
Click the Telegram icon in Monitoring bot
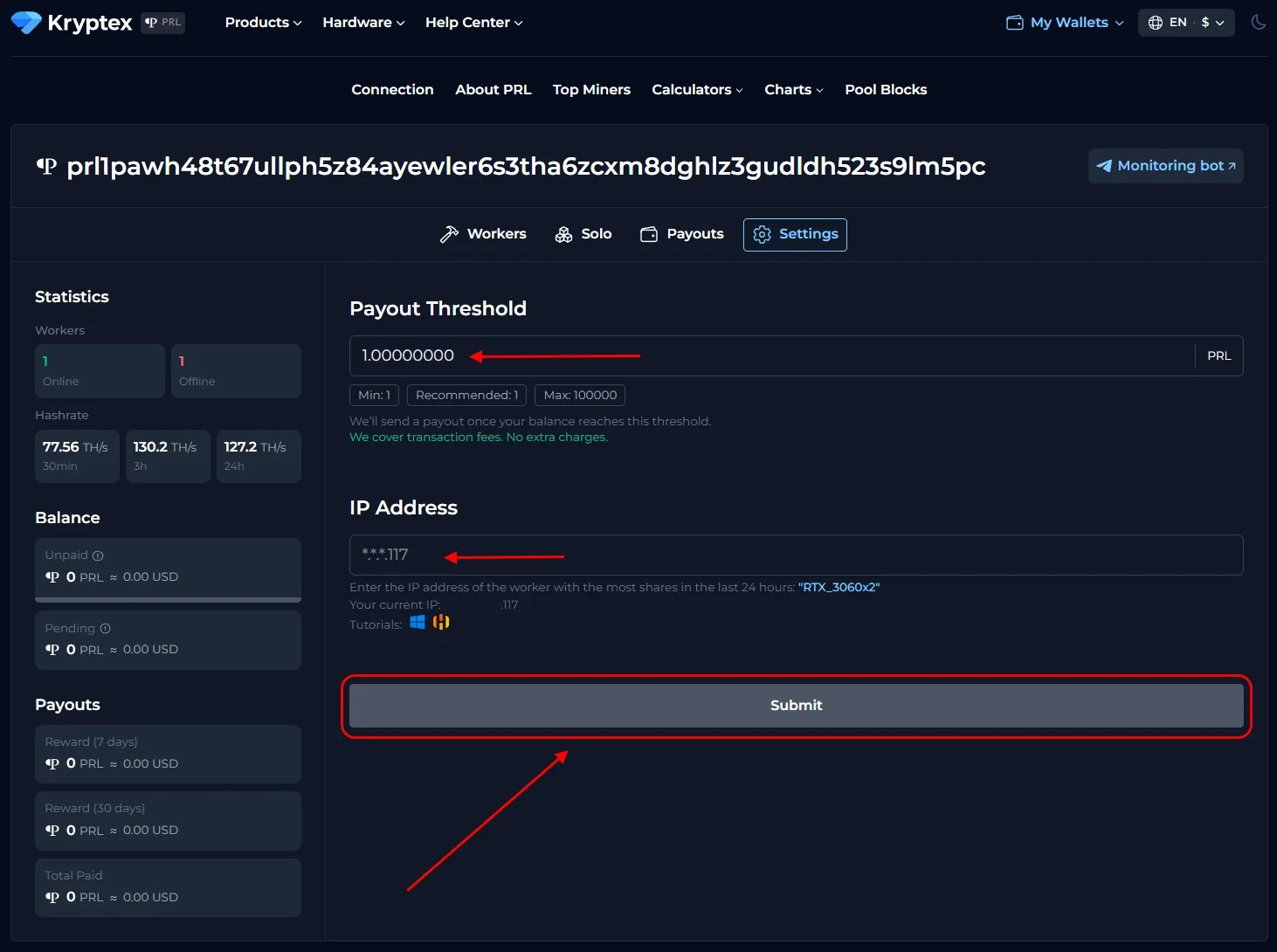(1104, 166)
